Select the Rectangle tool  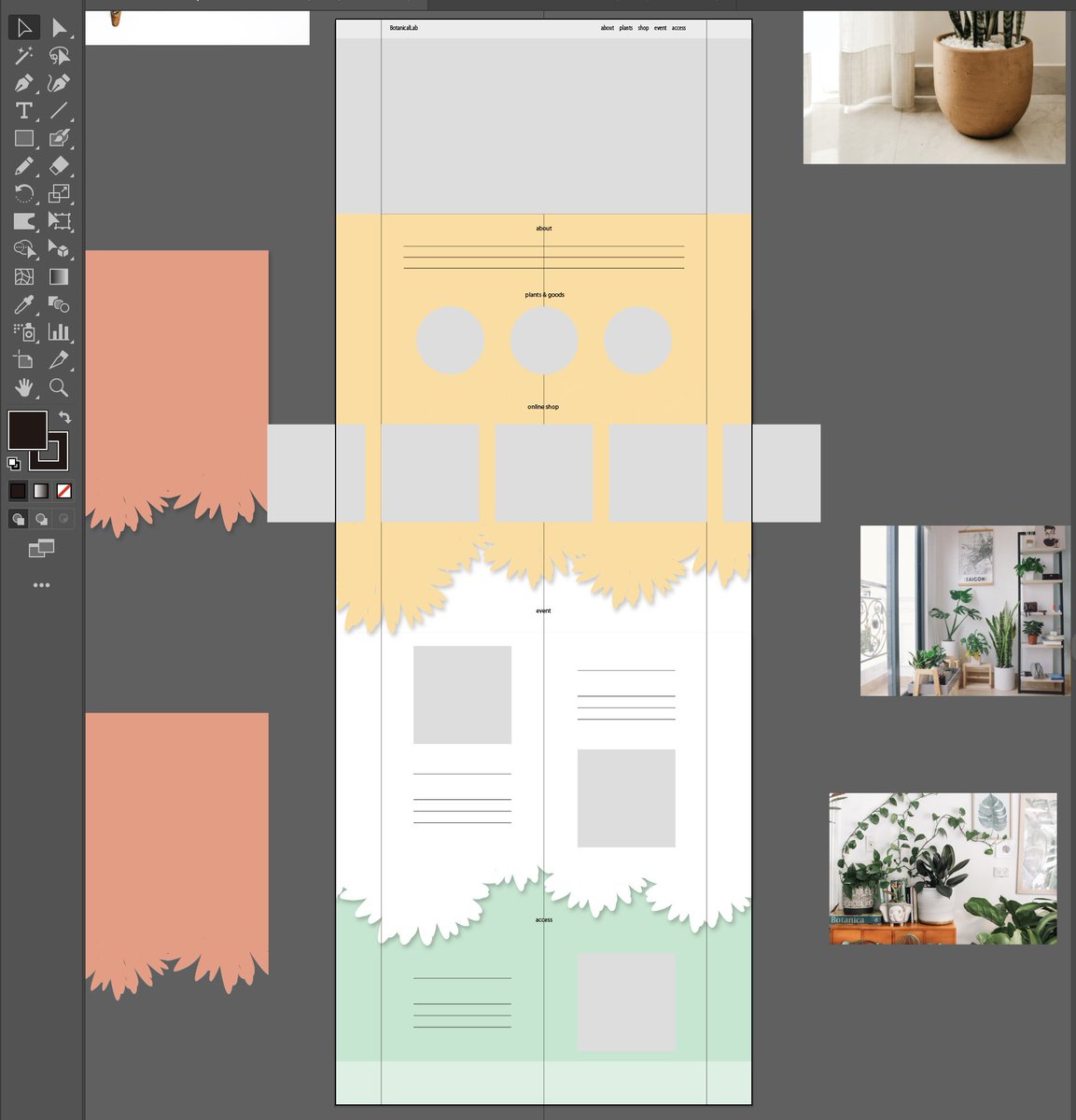click(24, 138)
